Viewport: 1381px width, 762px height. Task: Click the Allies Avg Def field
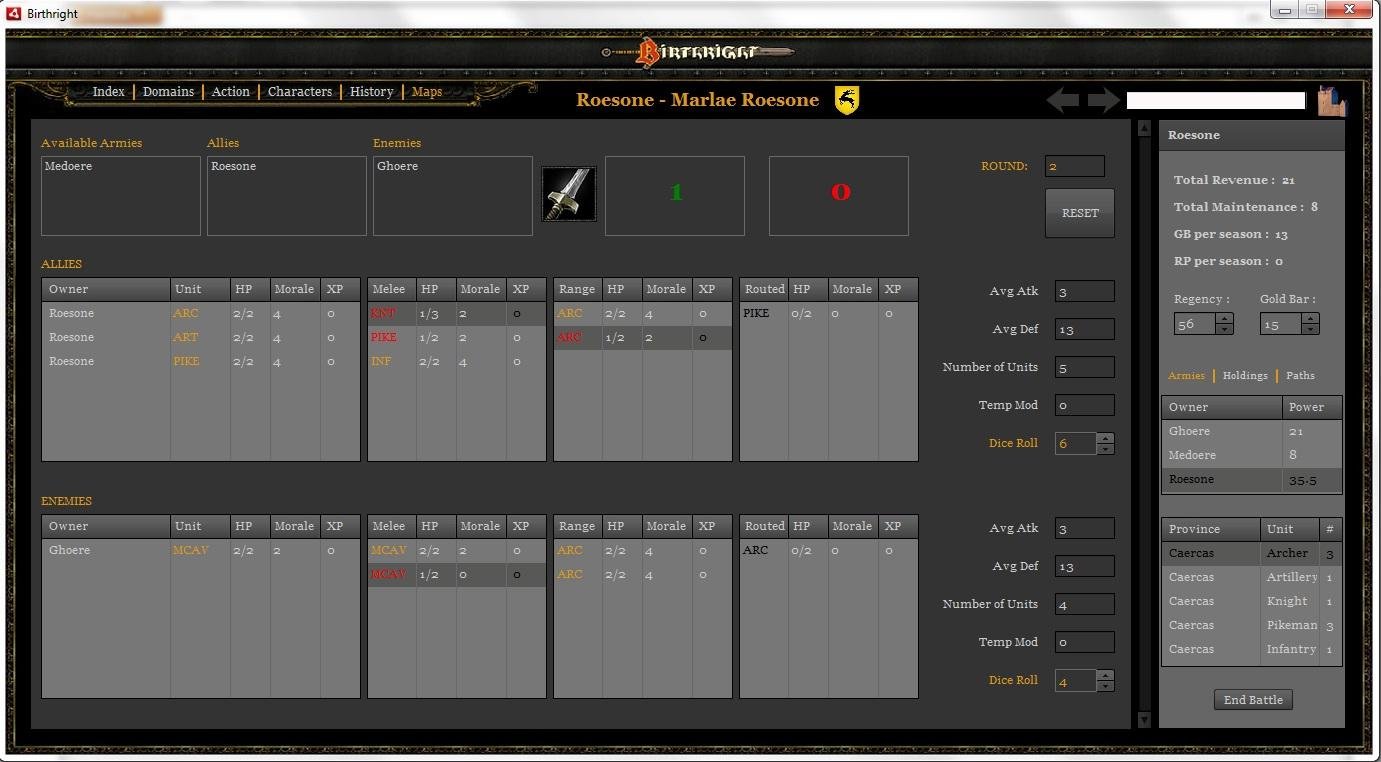click(x=1085, y=329)
